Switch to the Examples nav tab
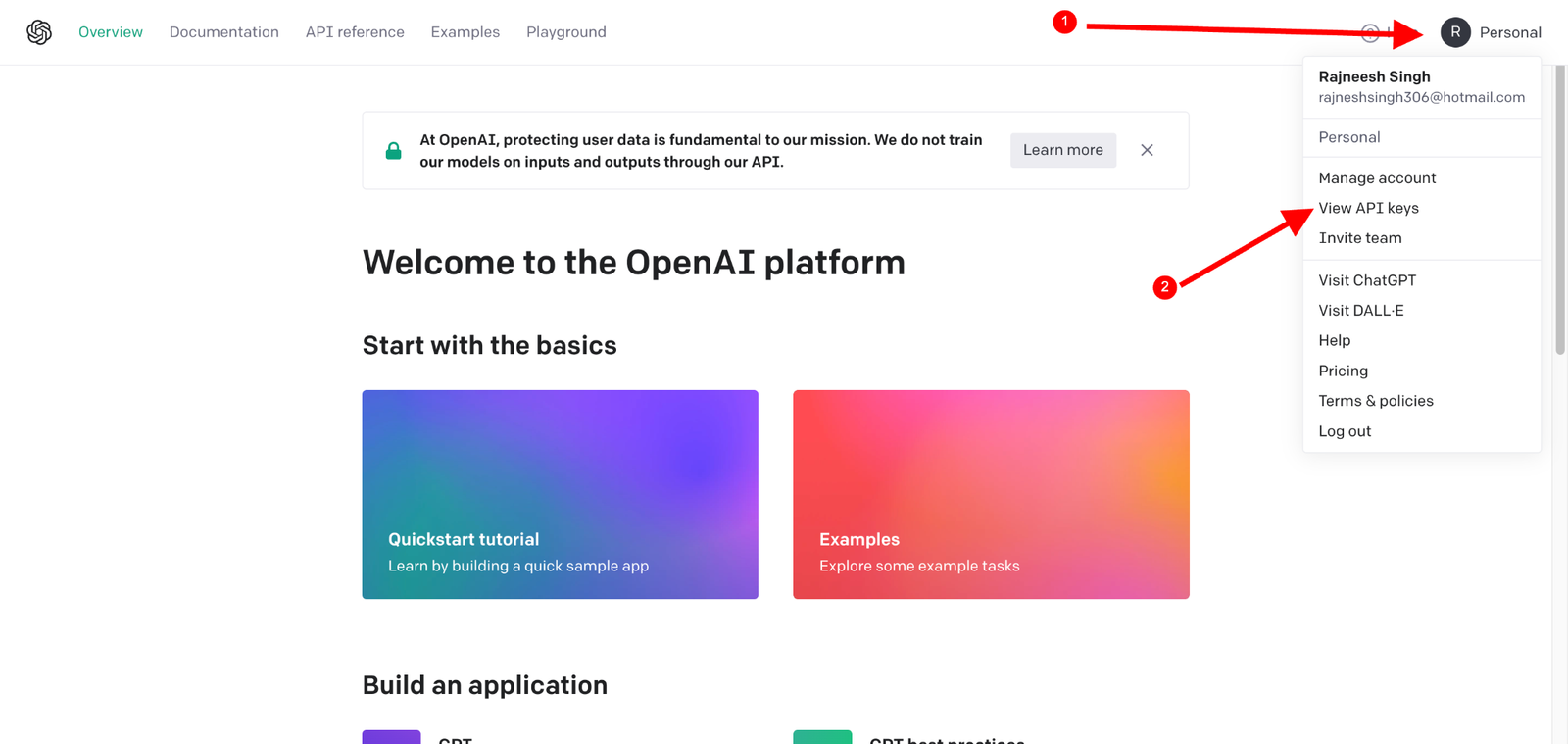 pos(465,32)
